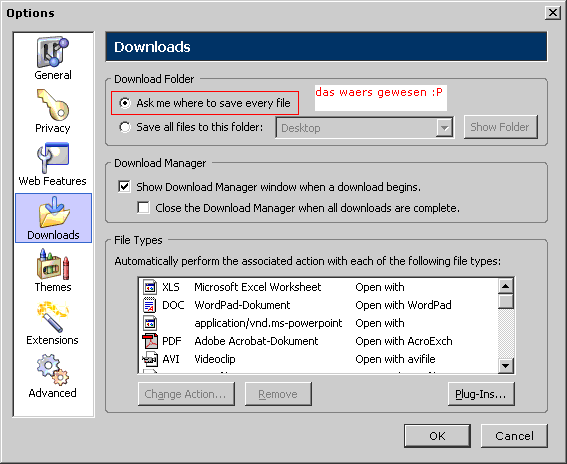
Task: Select 'Microsoft Excel Worksheet' row text
Action: coord(257,287)
